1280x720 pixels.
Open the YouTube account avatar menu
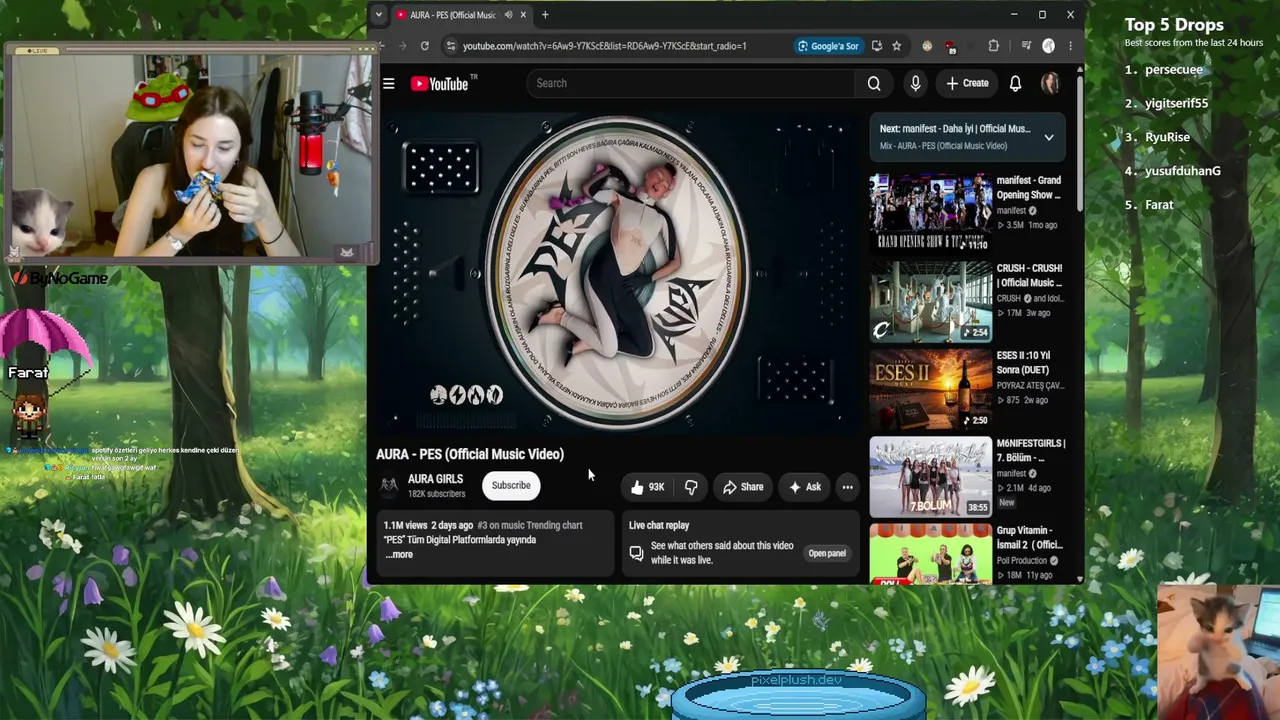point(1049,84)
